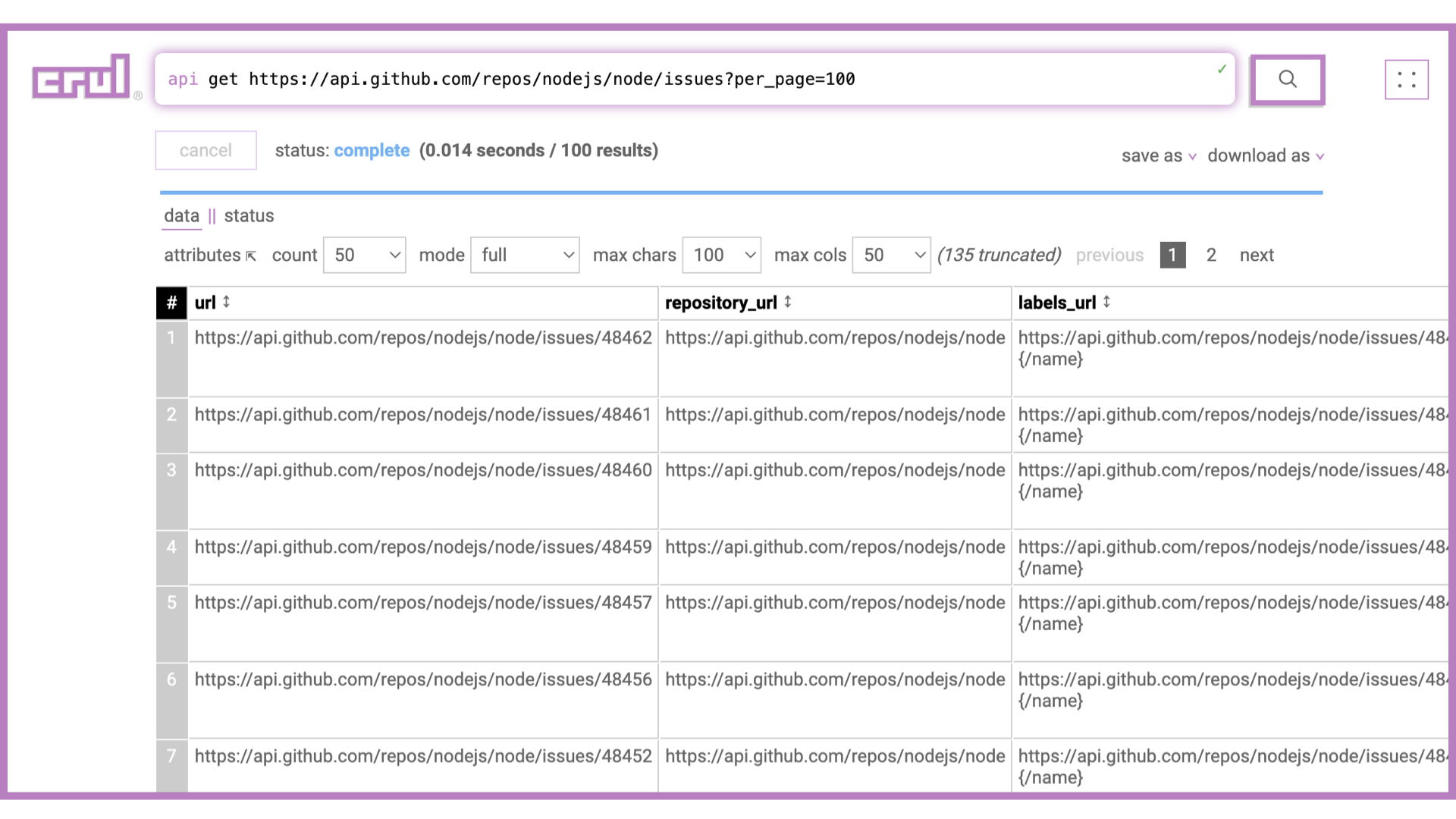Click the issues/48456 url cell
This screenshot has height=819, width=1456.
[423, 700]
